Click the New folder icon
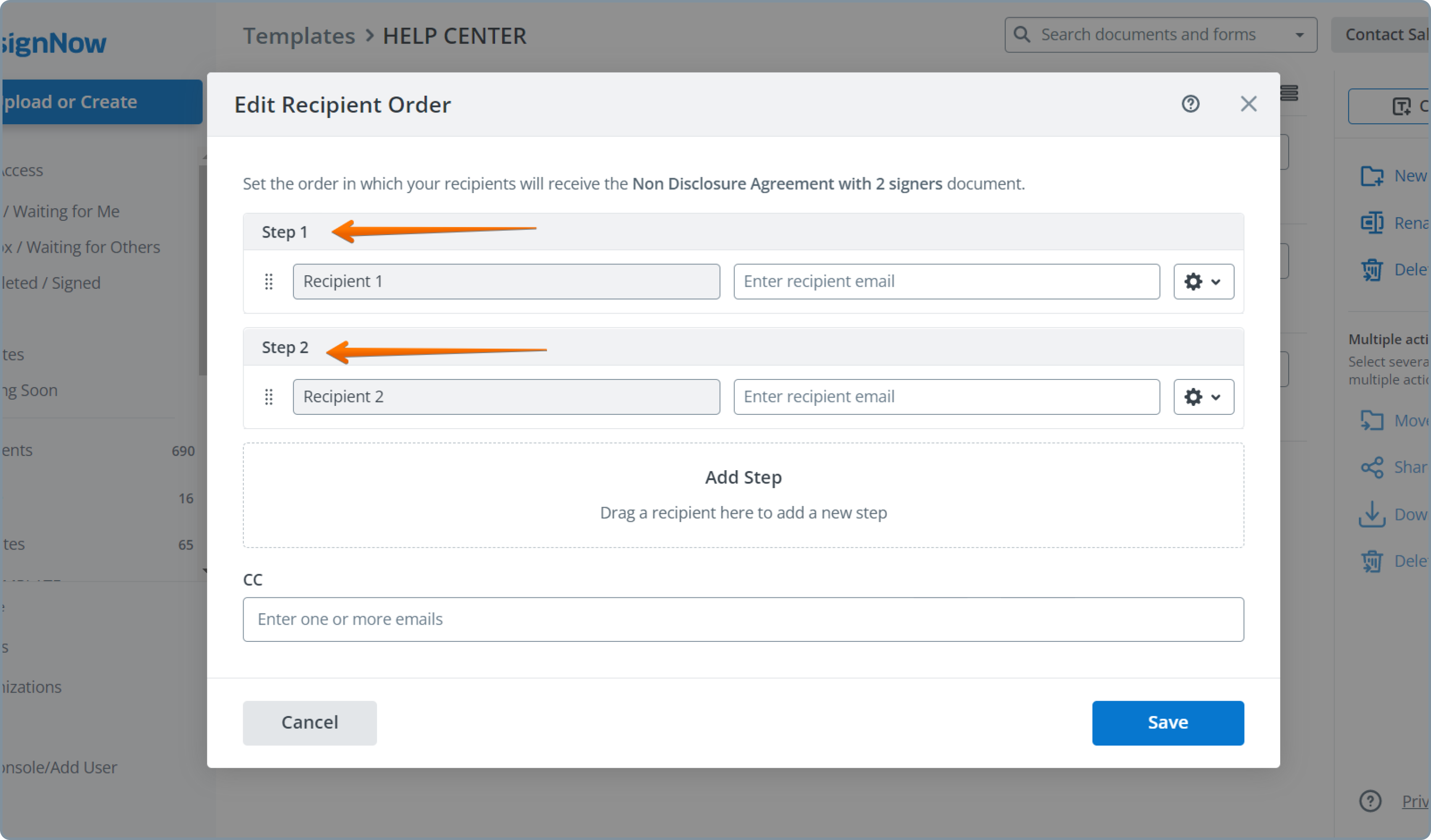The image size is (1431, 840). [x=1371, y=176]
